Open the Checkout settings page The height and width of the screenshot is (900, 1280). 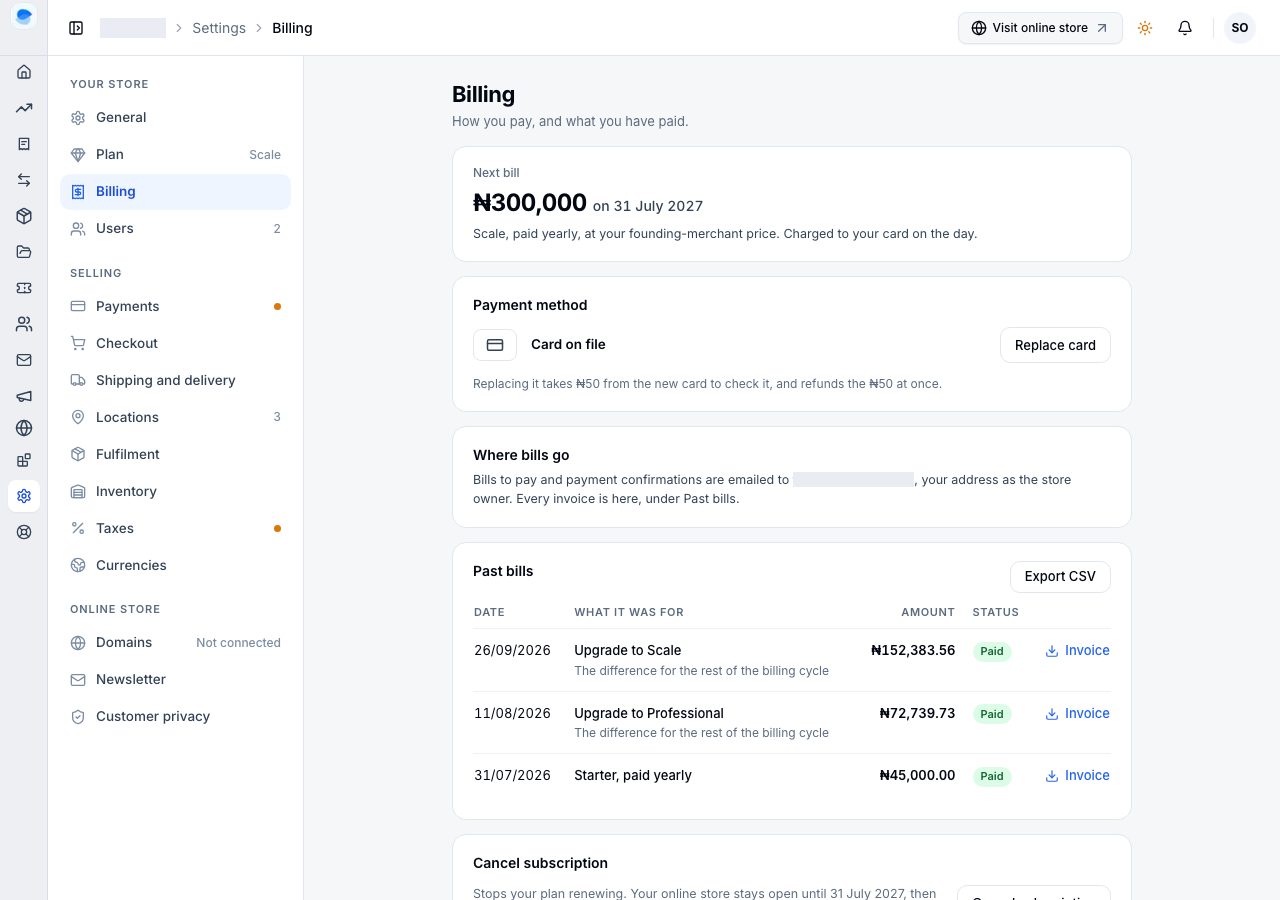coord(175,344)
